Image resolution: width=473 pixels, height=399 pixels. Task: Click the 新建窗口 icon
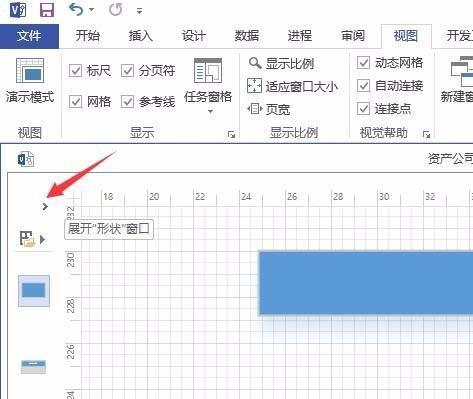click(462, 72)
